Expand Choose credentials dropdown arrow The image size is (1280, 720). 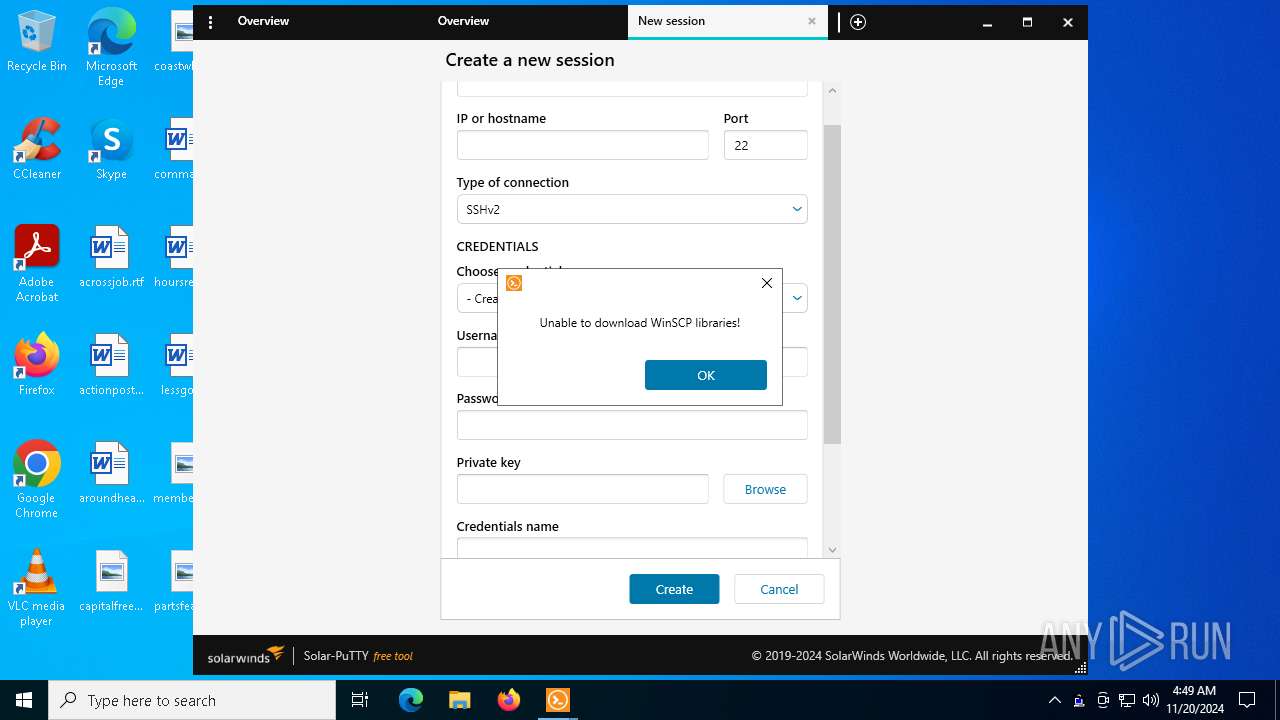(797, 298)
